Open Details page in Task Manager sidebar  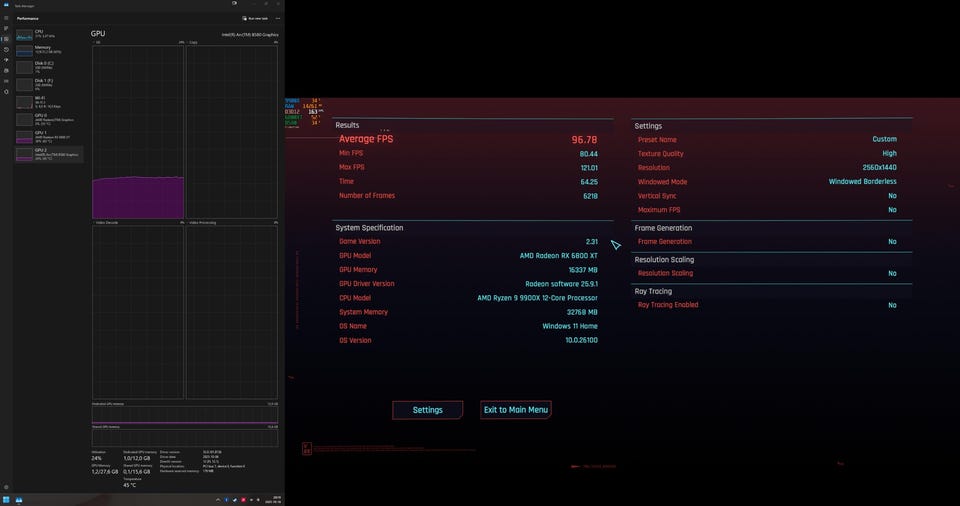[x=6, y=81]
